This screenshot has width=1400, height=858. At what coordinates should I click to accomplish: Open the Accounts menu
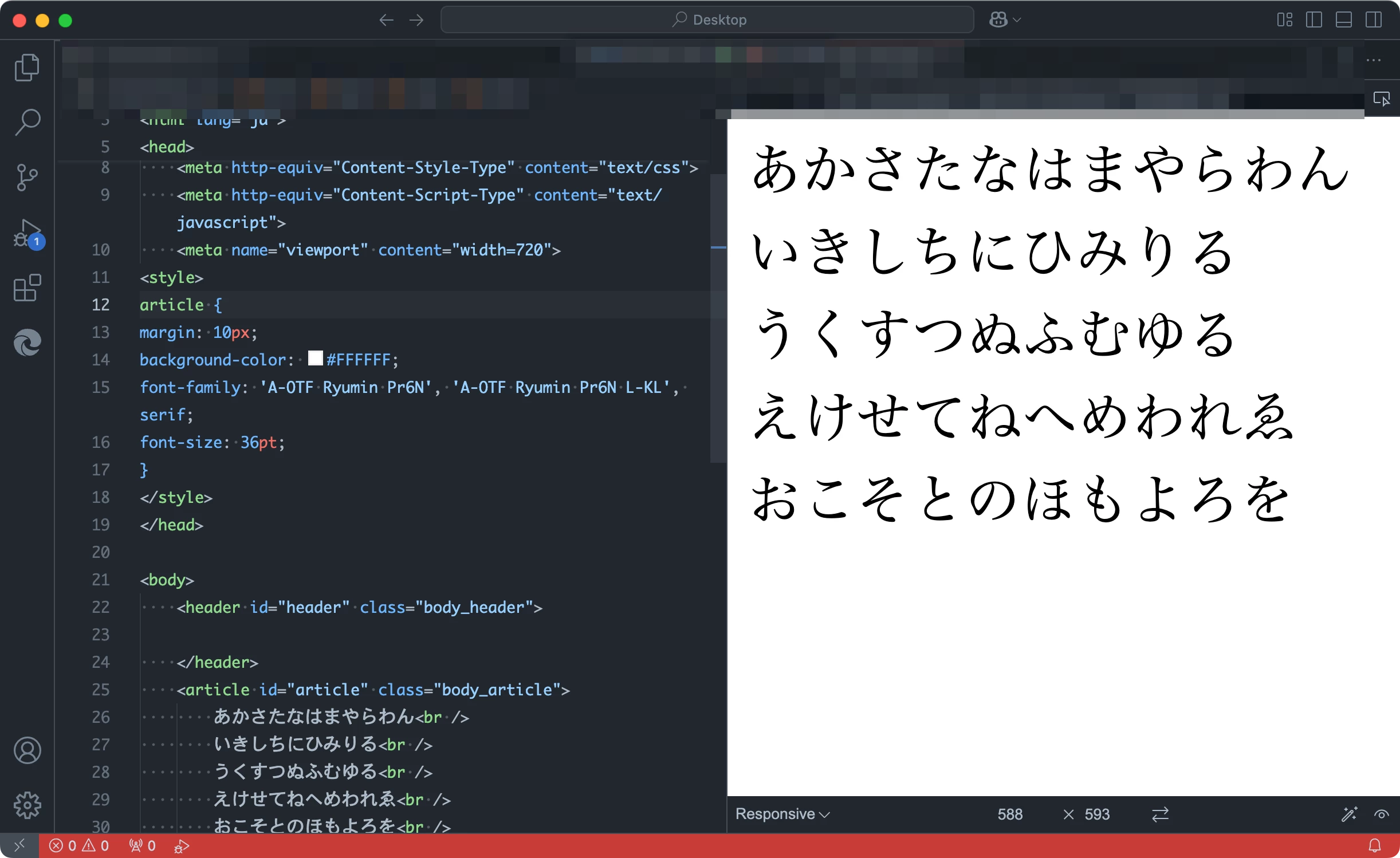point(27,750)
